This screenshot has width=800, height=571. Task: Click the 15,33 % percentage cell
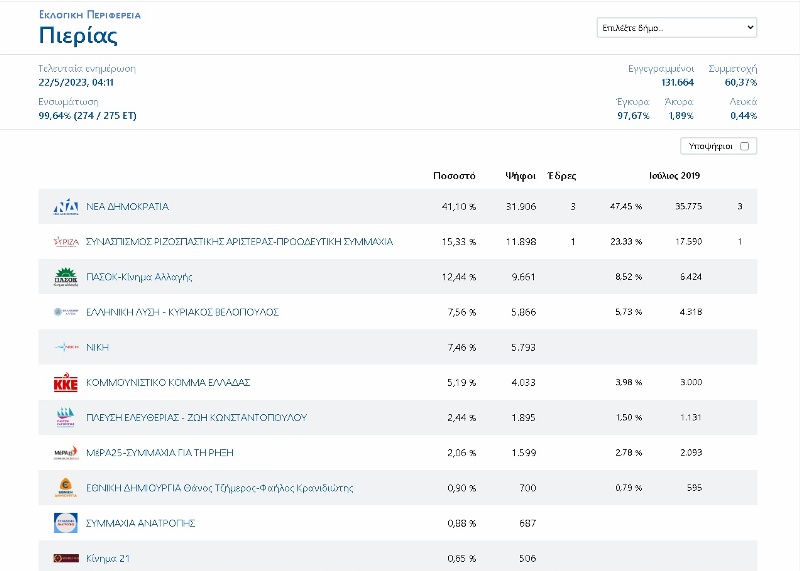coord(459,242)
